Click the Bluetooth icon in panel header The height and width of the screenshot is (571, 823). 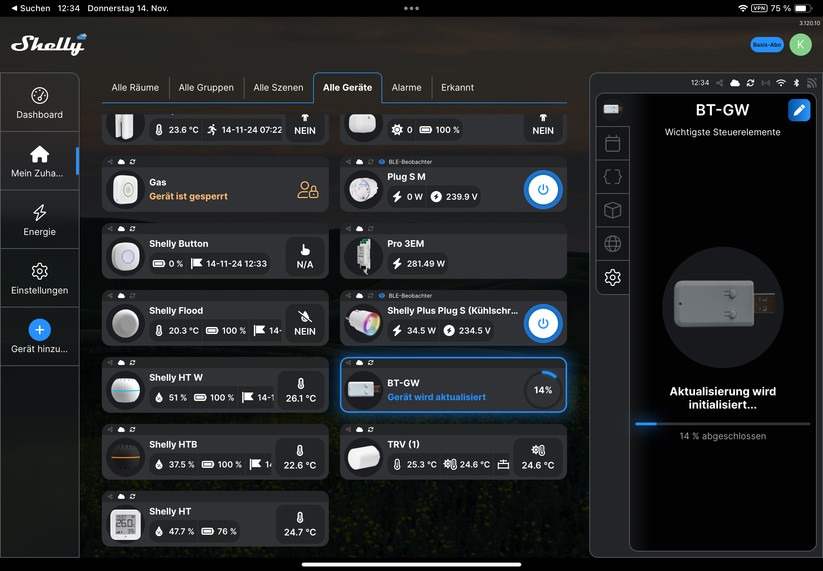point(796,83)
